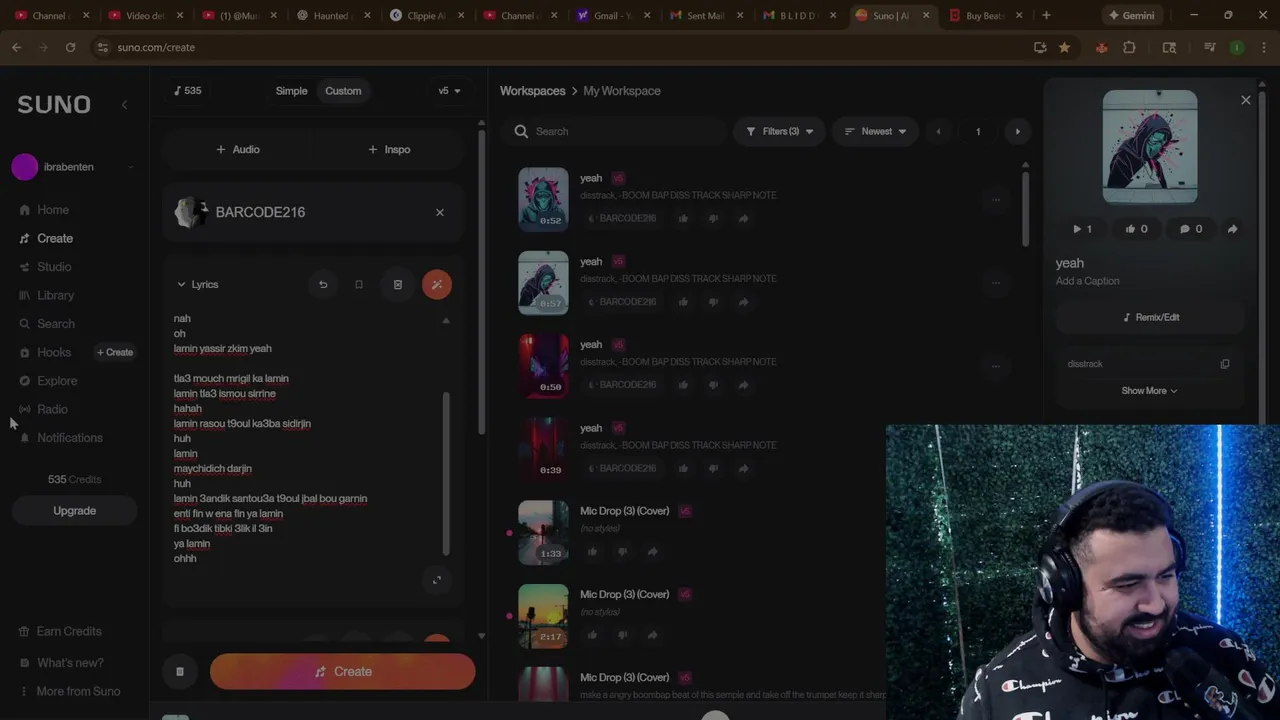
Task: Save lyrics with the bookmark icon
Action: 359,285
